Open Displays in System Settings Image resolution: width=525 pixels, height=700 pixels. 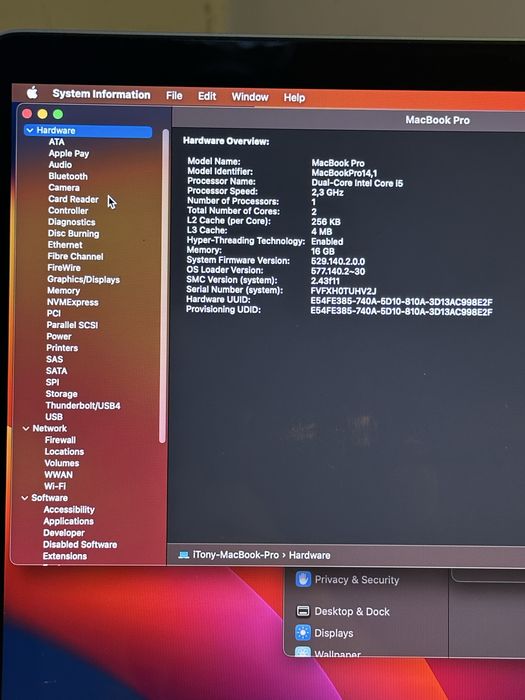pos(333,633)
